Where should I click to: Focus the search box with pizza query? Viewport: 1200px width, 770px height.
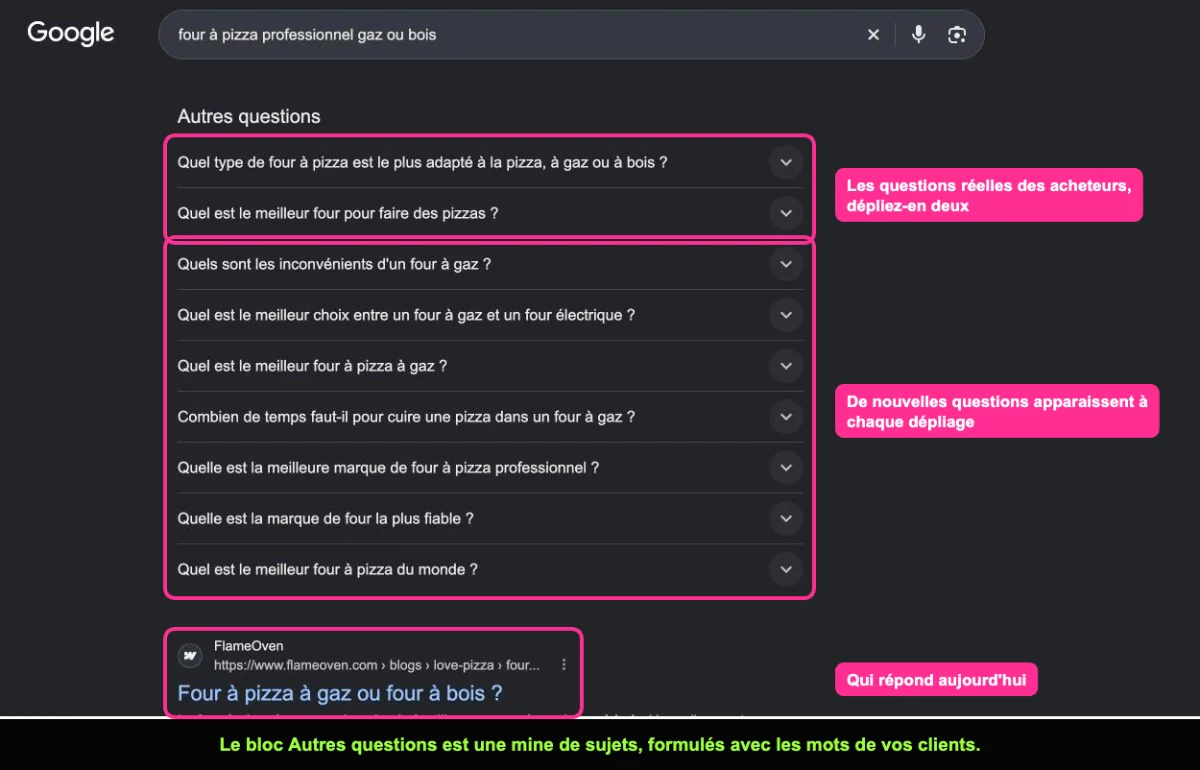[x=571, y=35]
